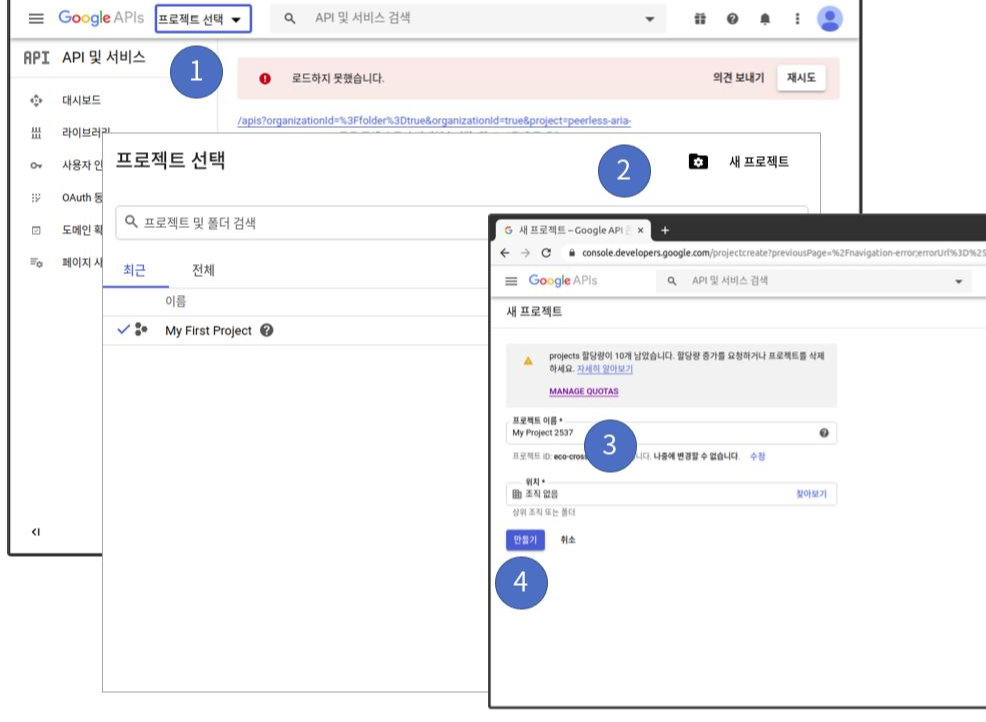Click the 프로젝트 이름 field with My Project 2537
Viewport: 986px width, 722px height.
click(x=671, y=433)
